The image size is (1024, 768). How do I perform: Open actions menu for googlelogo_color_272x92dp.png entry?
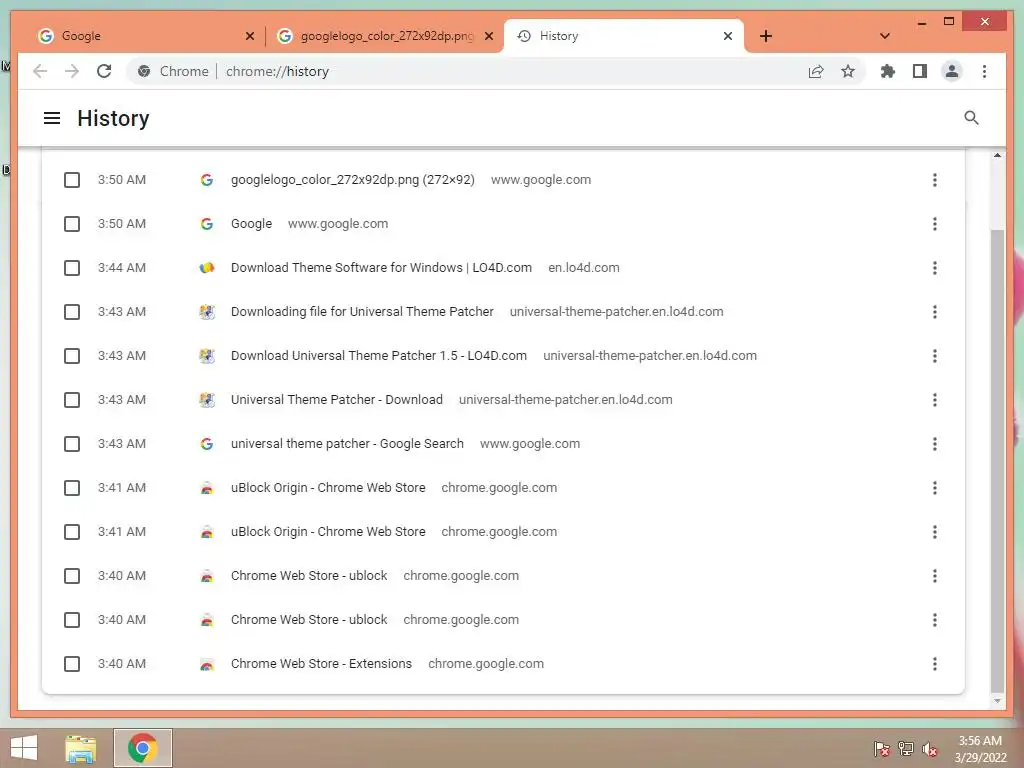[935, 180]
